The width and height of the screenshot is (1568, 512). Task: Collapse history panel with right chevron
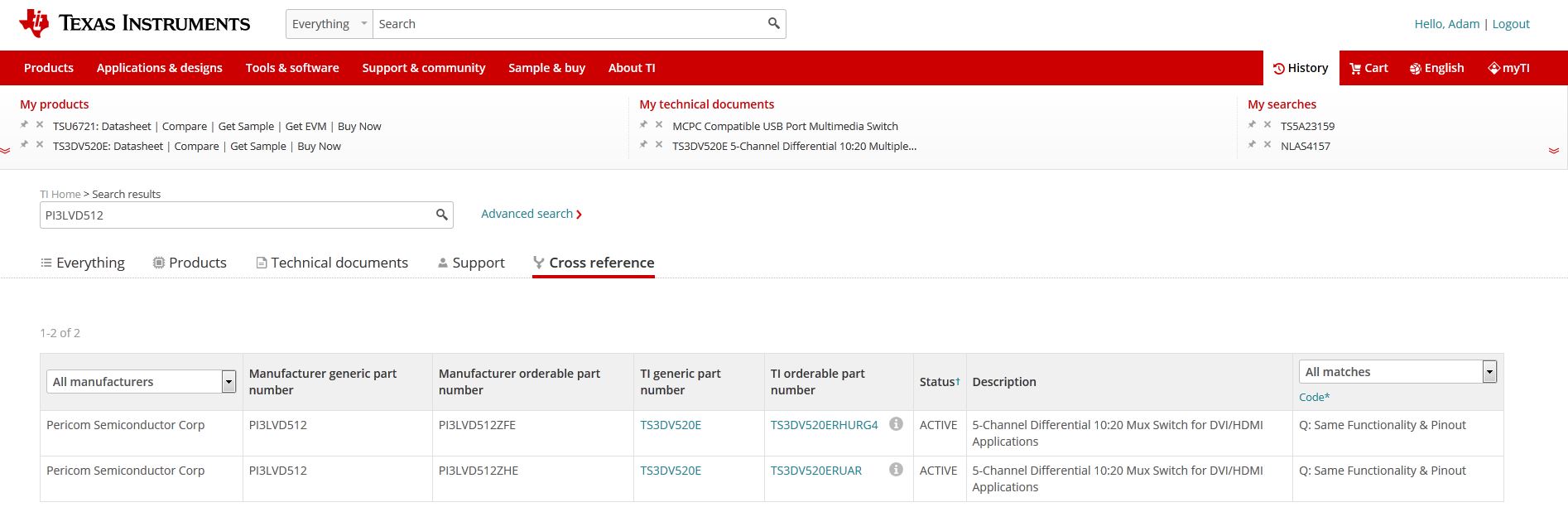coord(1553,151)
